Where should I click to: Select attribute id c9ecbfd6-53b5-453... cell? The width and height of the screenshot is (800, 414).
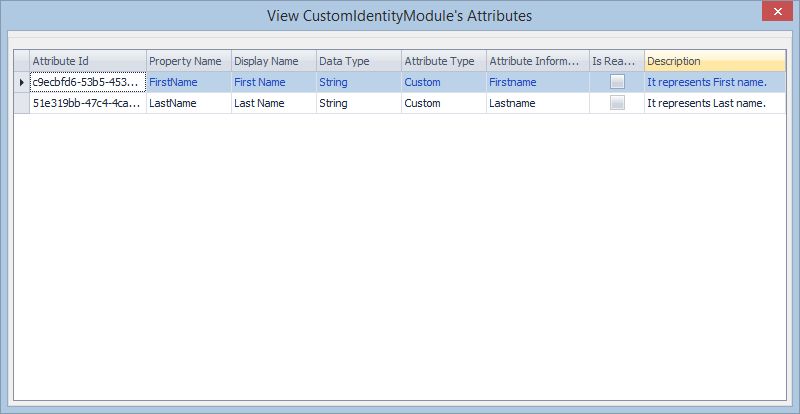pyautogui.click(x=88, y=82)
